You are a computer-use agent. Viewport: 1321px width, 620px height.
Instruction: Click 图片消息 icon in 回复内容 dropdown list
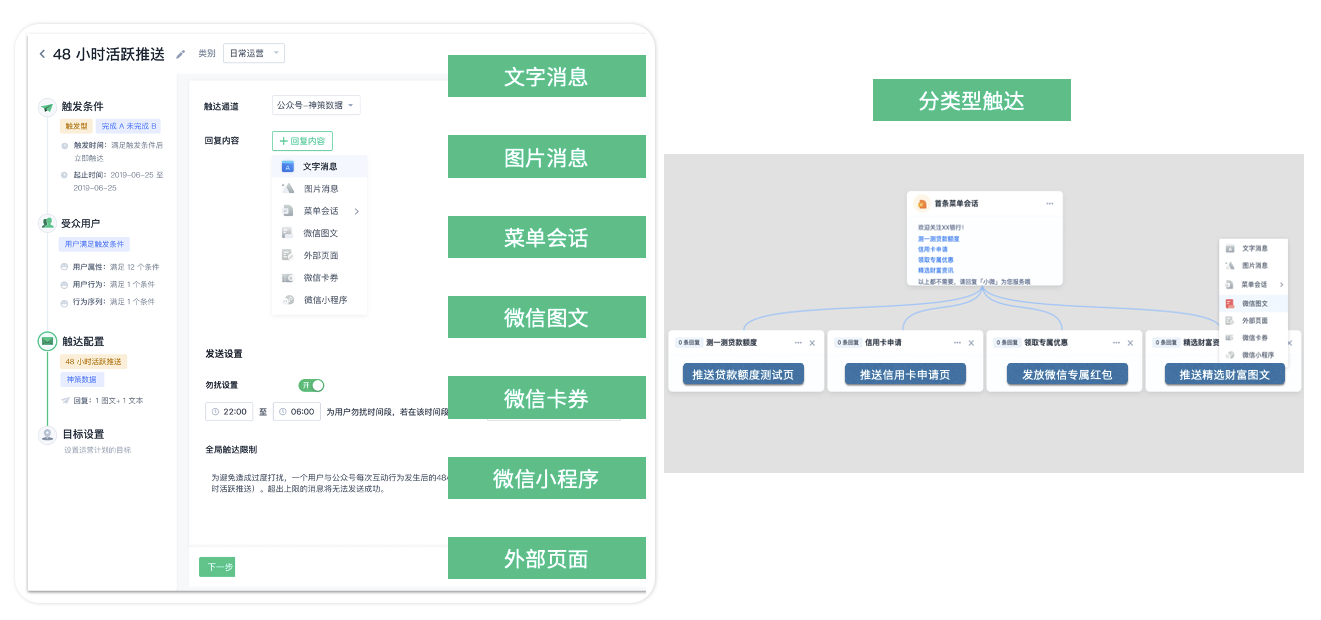coord(287,189)
